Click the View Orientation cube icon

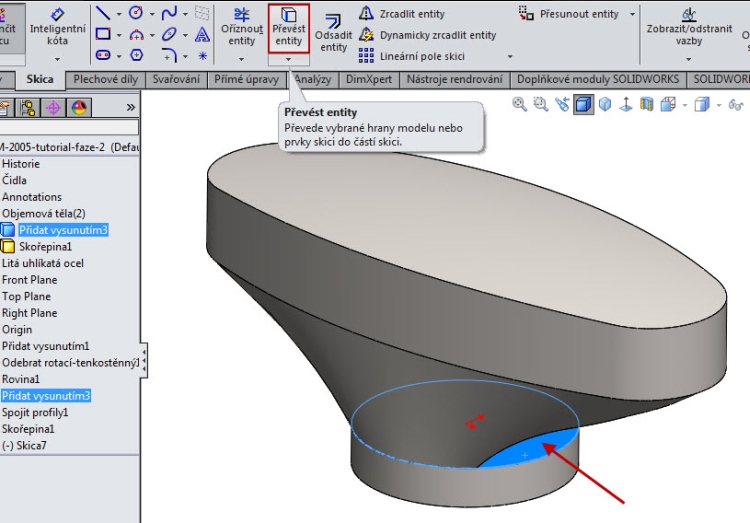pos(668,104)
